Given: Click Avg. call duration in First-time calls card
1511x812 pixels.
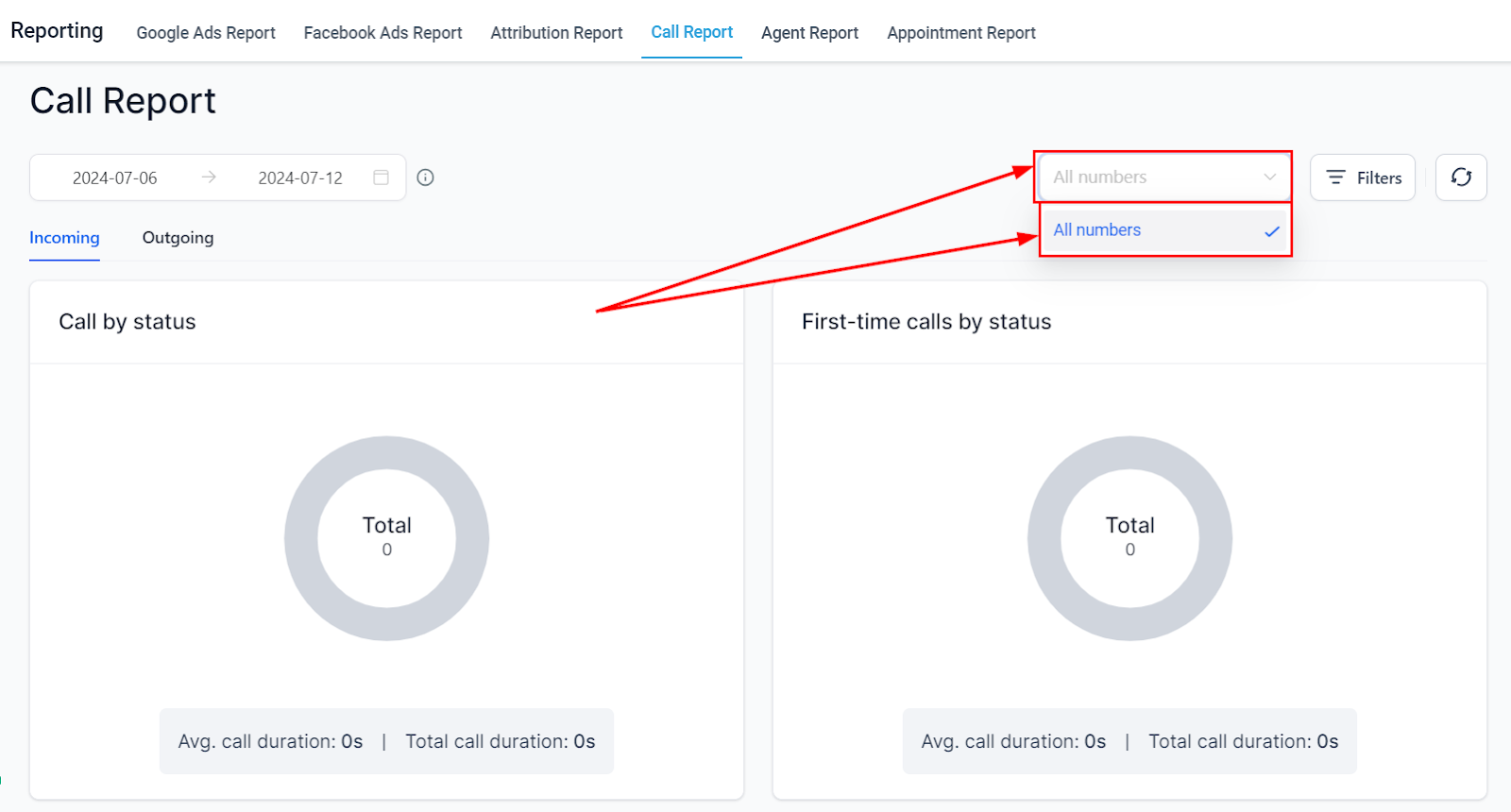Looking at the screenshot, I should pyautogui.click(x=1013, y=741).
